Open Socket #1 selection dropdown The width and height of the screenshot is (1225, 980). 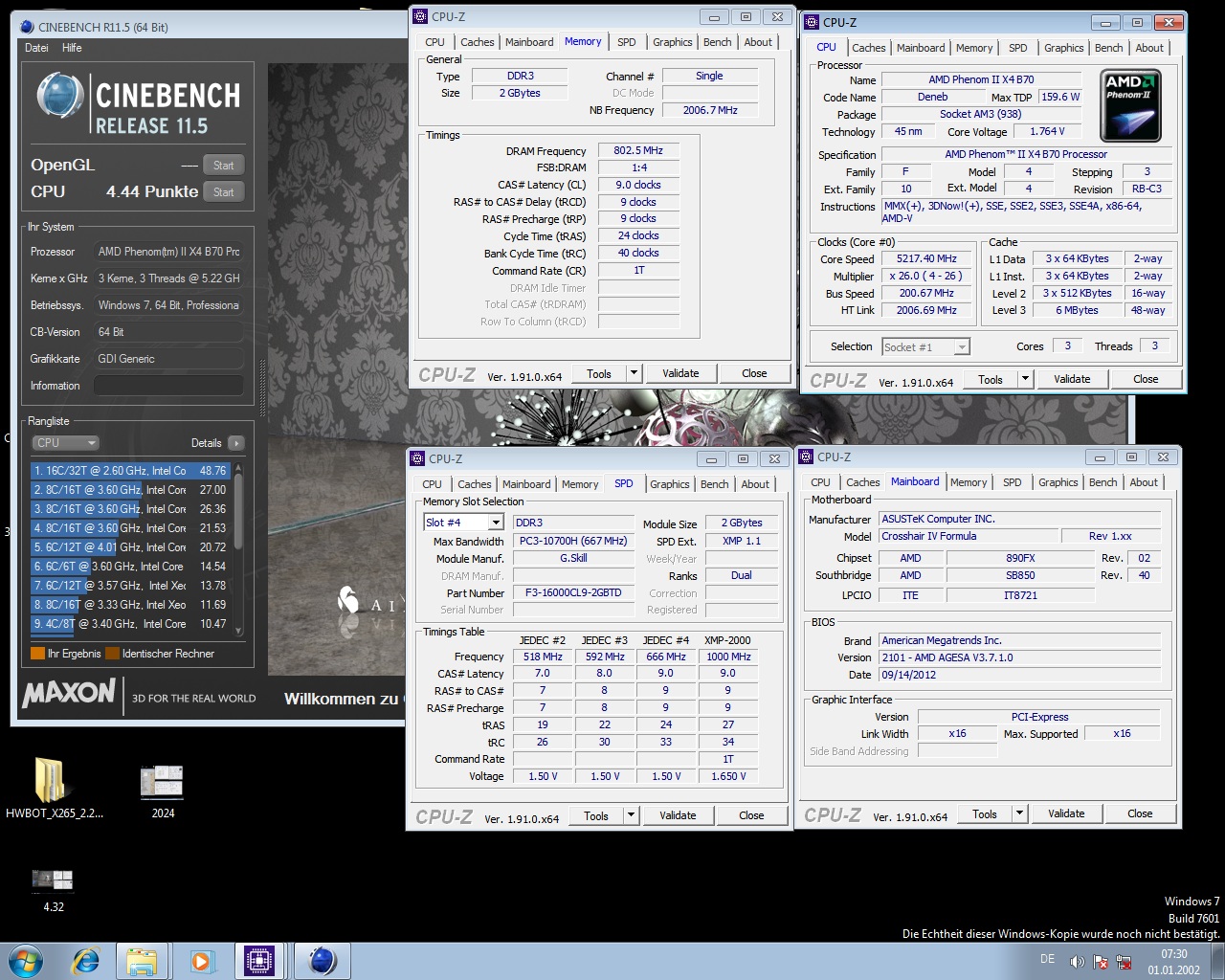pos(962,346)
